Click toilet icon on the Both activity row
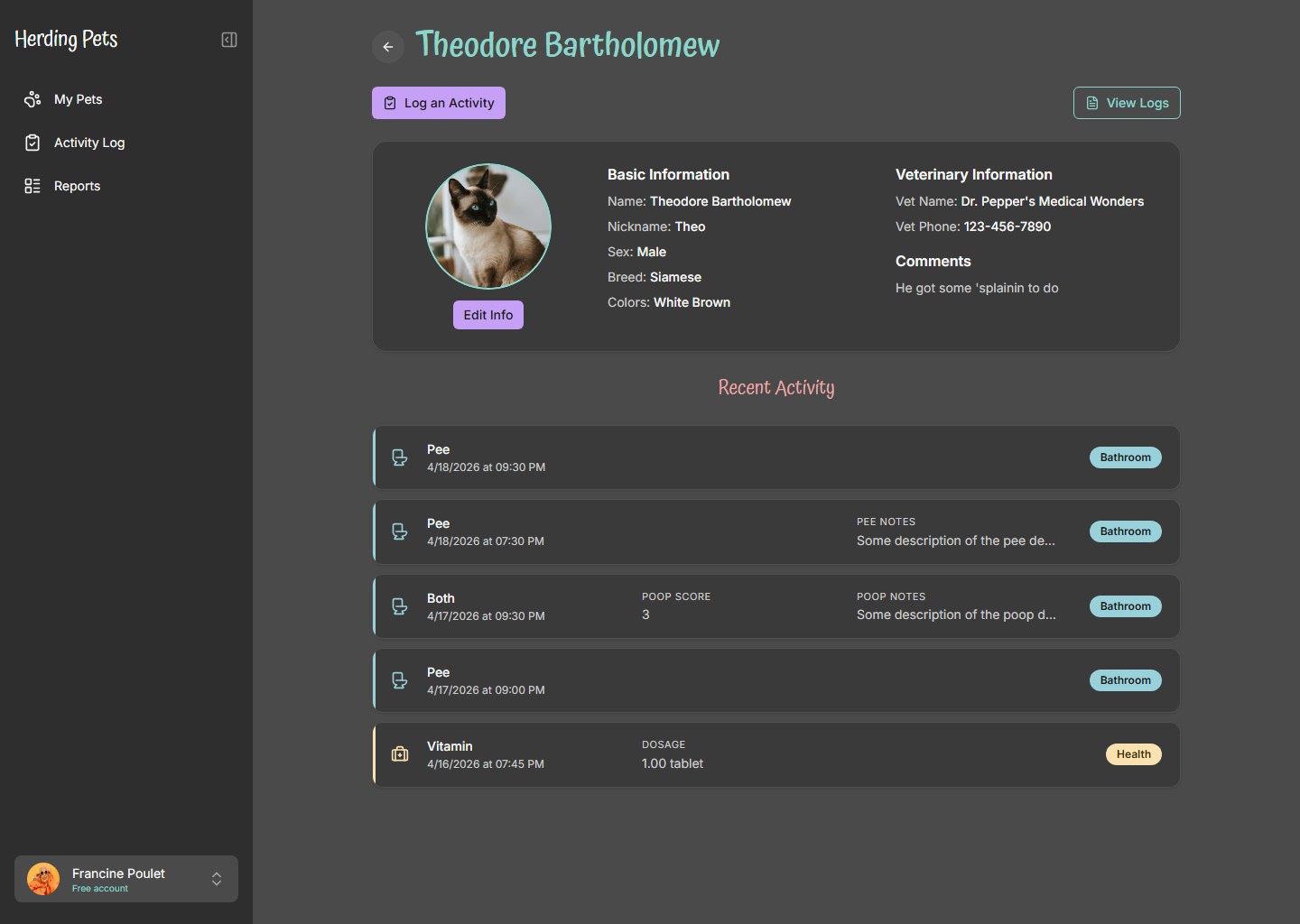Image resolution: width=1300 pixels, height=924 pixels. pos(400,606)
